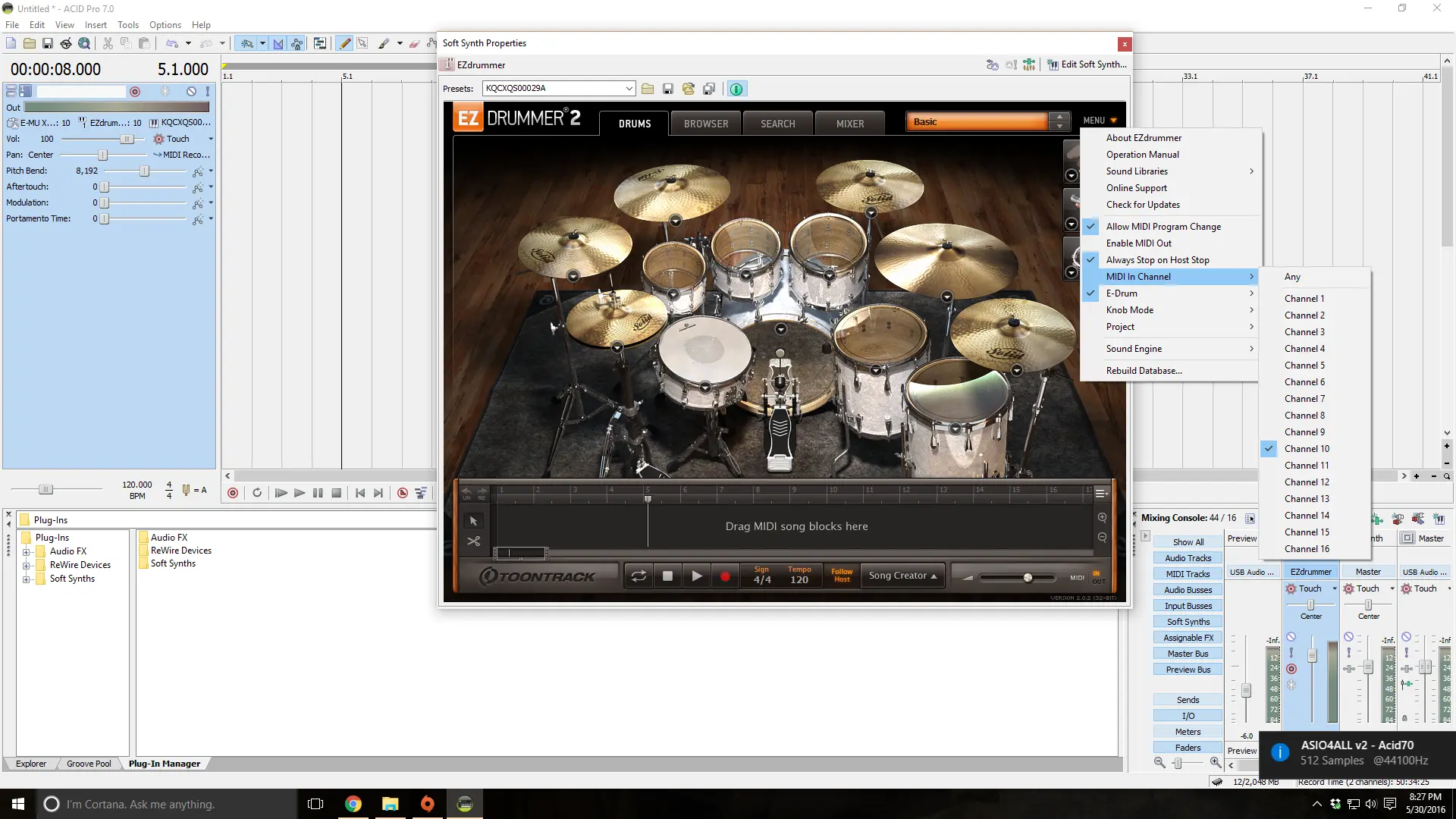Expand the Knob Mode submenu

click(1171, 310)
